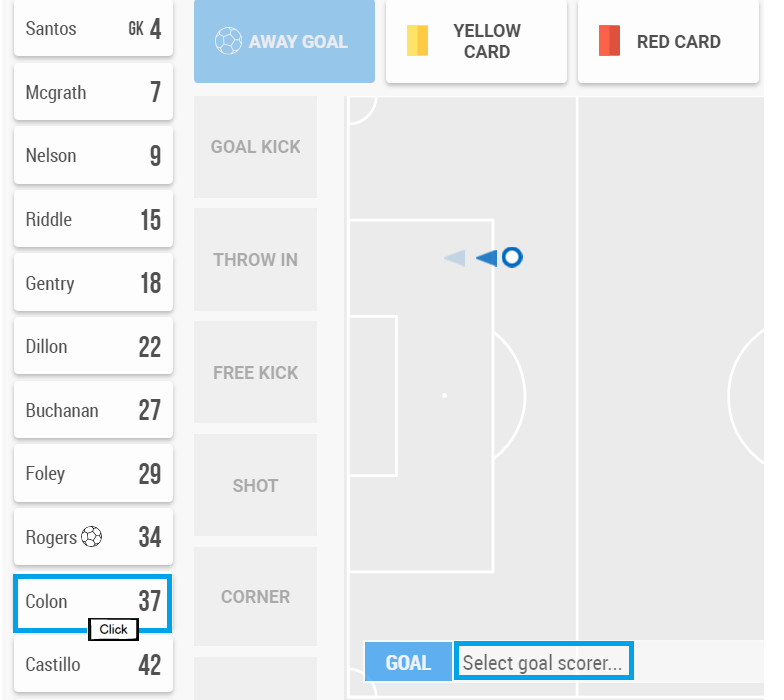
Task: Click the CORNER event button
Action: (256, 597)
